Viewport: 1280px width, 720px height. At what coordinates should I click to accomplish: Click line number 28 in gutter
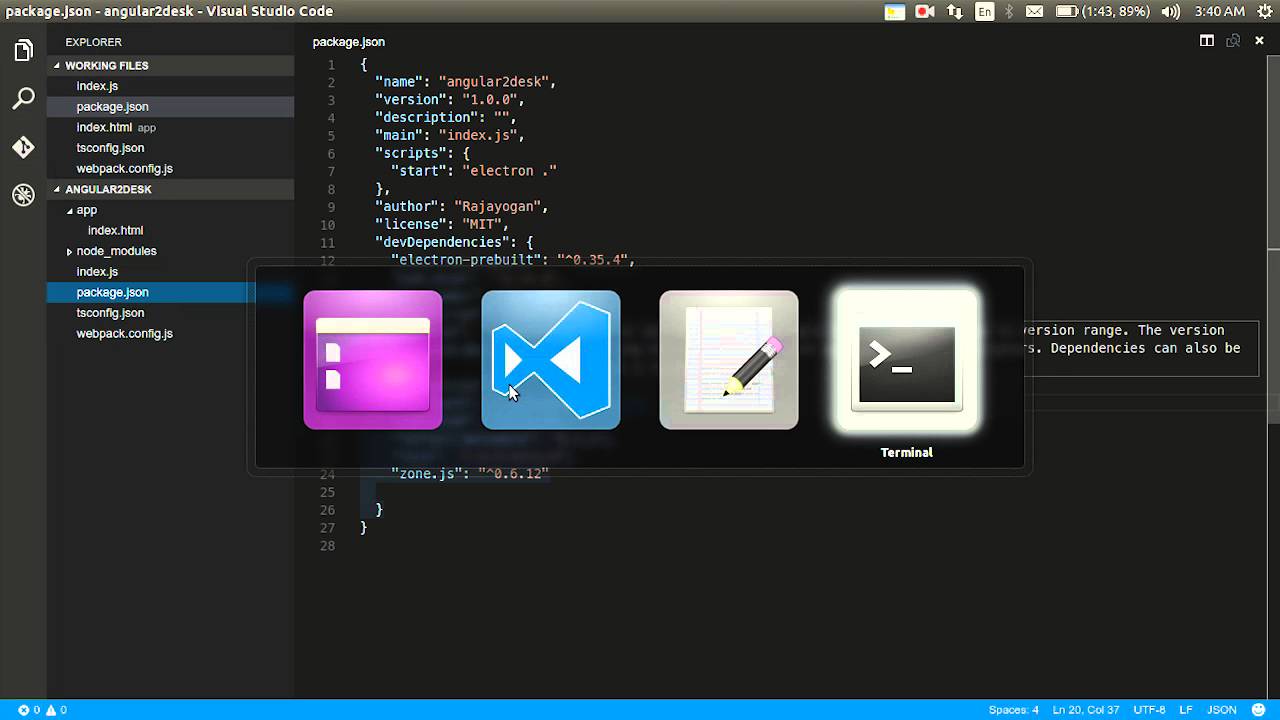pyautogui.click(x=327, y=546)
